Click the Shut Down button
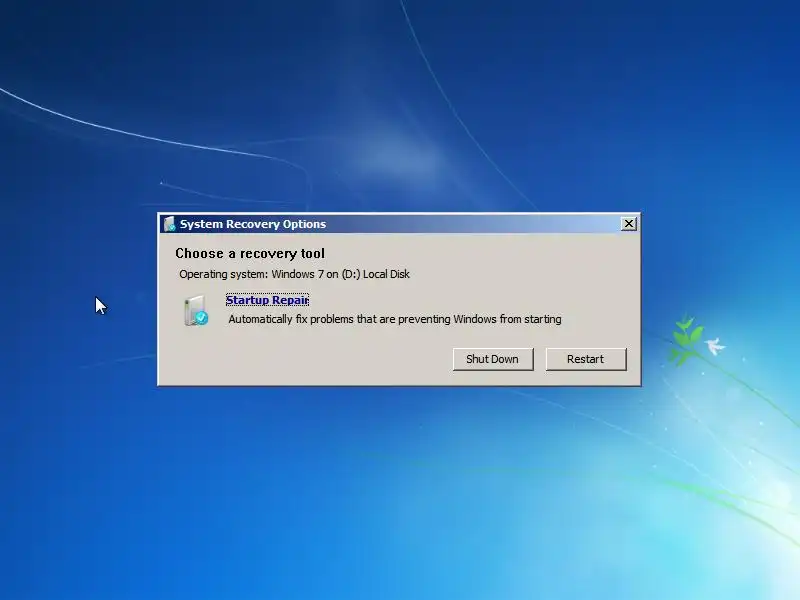 point(493,359)
